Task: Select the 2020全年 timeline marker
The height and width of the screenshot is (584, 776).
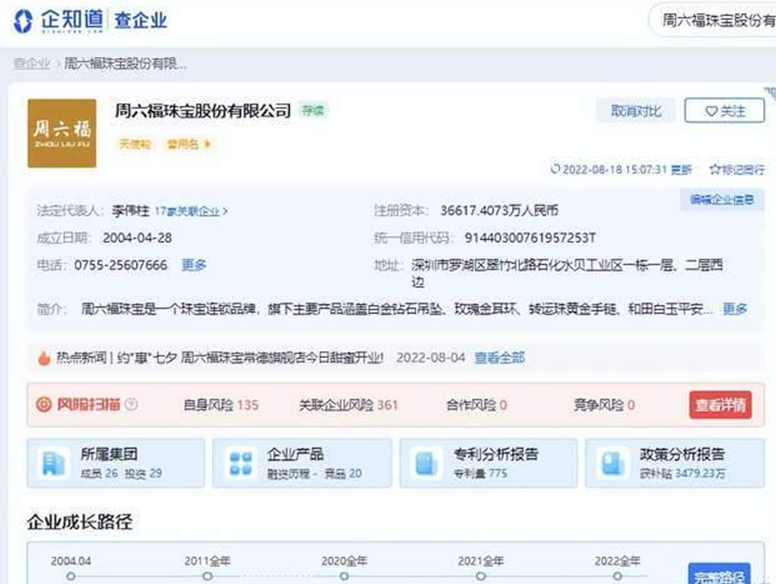Action: (344, 576)
